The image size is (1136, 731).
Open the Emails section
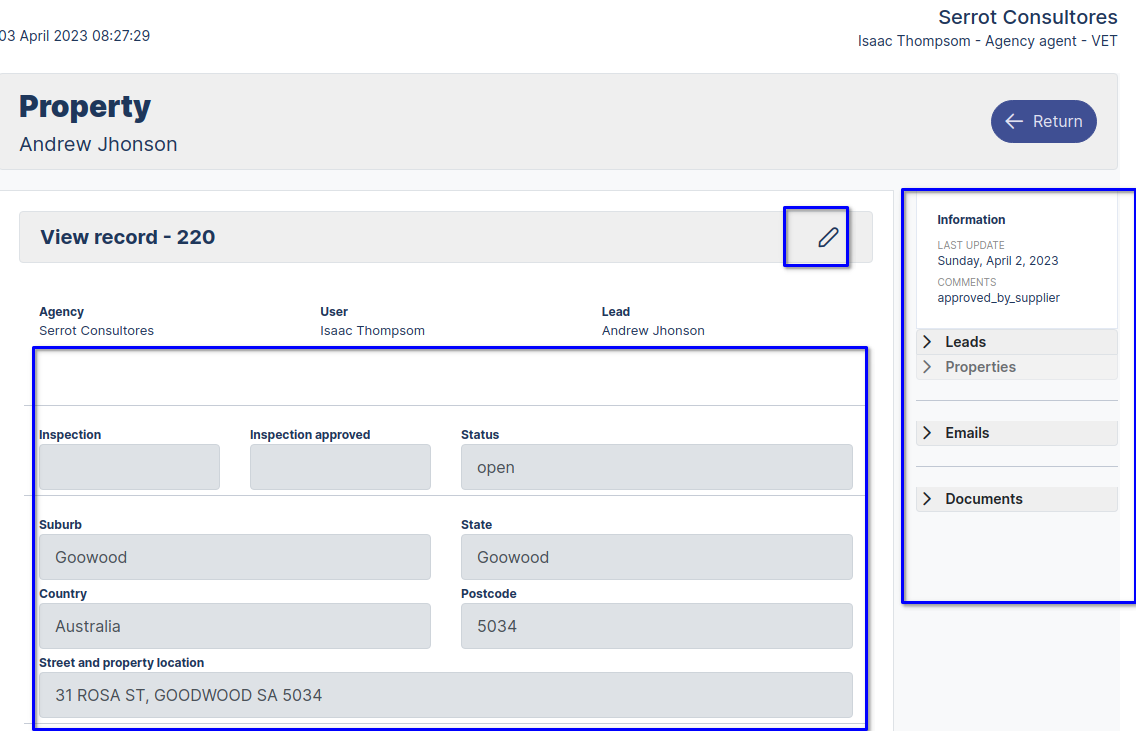pyautogui.click(x=966, y=433)
